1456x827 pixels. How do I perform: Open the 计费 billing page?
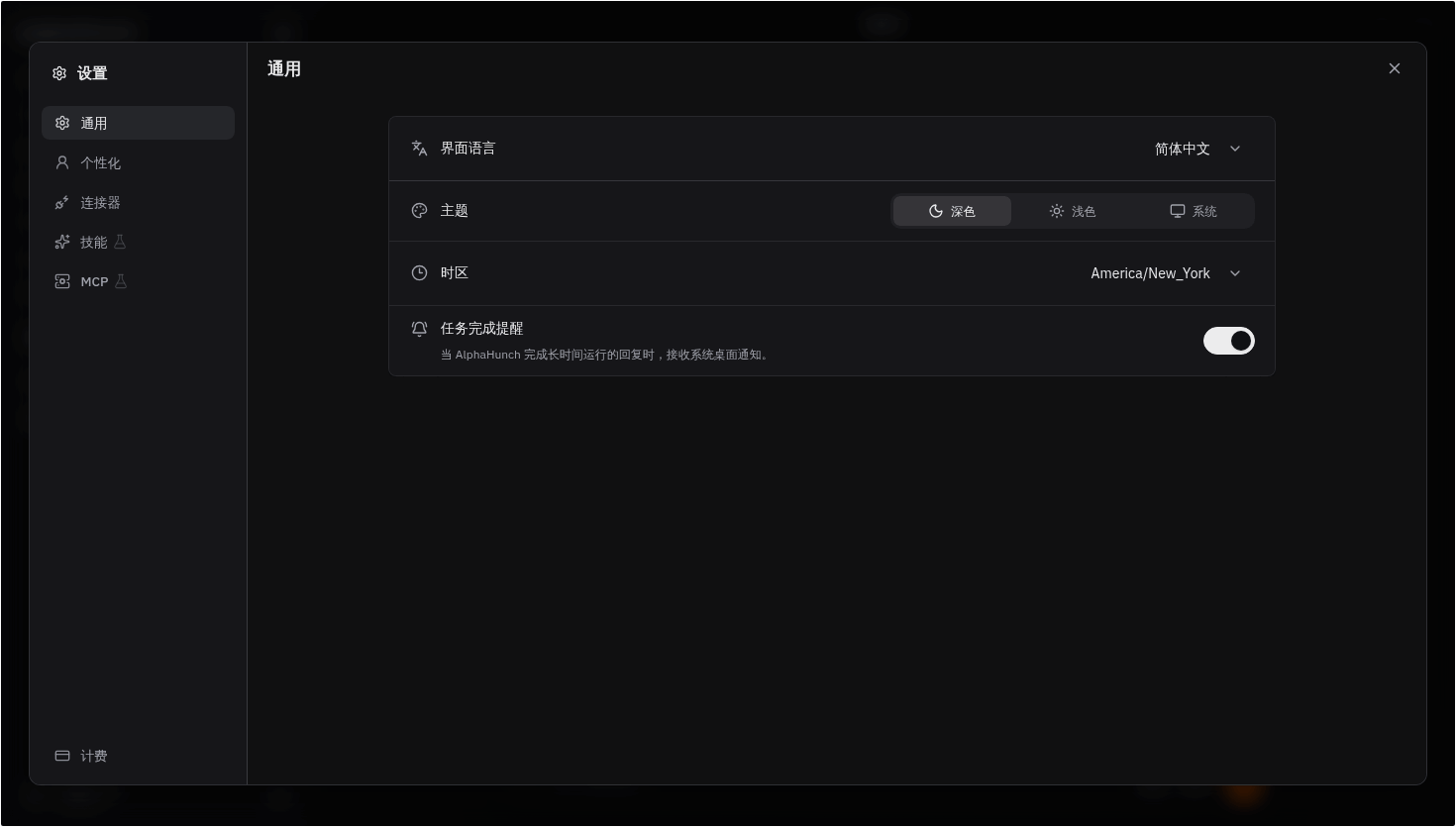pyautogui.click(x=138, y=756)
